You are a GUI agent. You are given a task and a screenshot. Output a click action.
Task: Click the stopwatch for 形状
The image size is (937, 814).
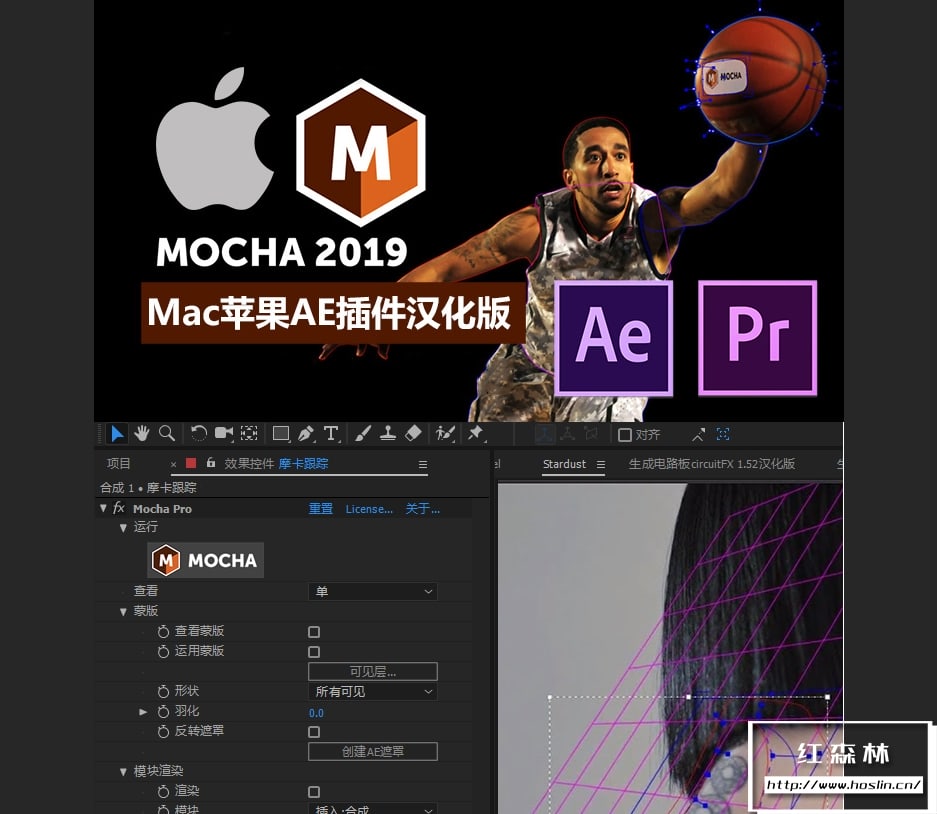tap(163, 691)
